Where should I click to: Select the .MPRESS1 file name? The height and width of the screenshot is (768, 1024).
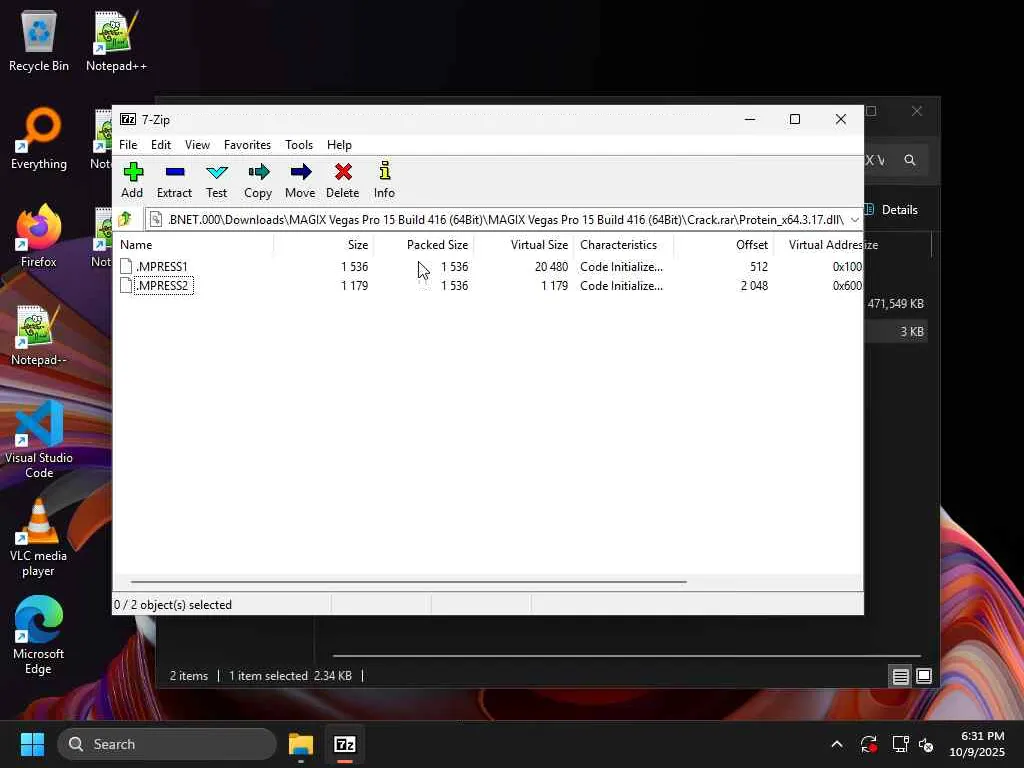point(162,266)
